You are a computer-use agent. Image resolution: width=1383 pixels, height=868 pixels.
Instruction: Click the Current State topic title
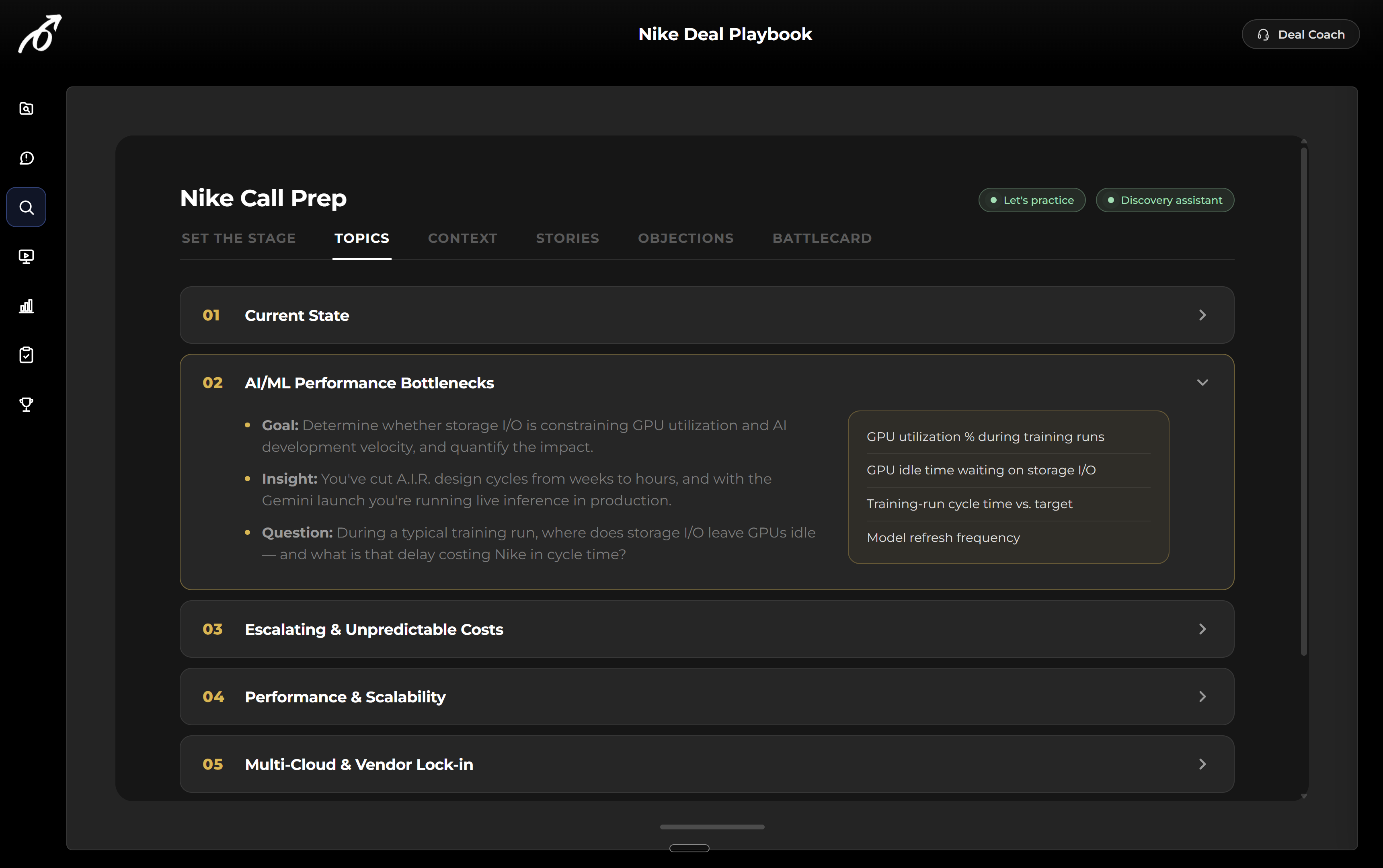coord(297,315)
